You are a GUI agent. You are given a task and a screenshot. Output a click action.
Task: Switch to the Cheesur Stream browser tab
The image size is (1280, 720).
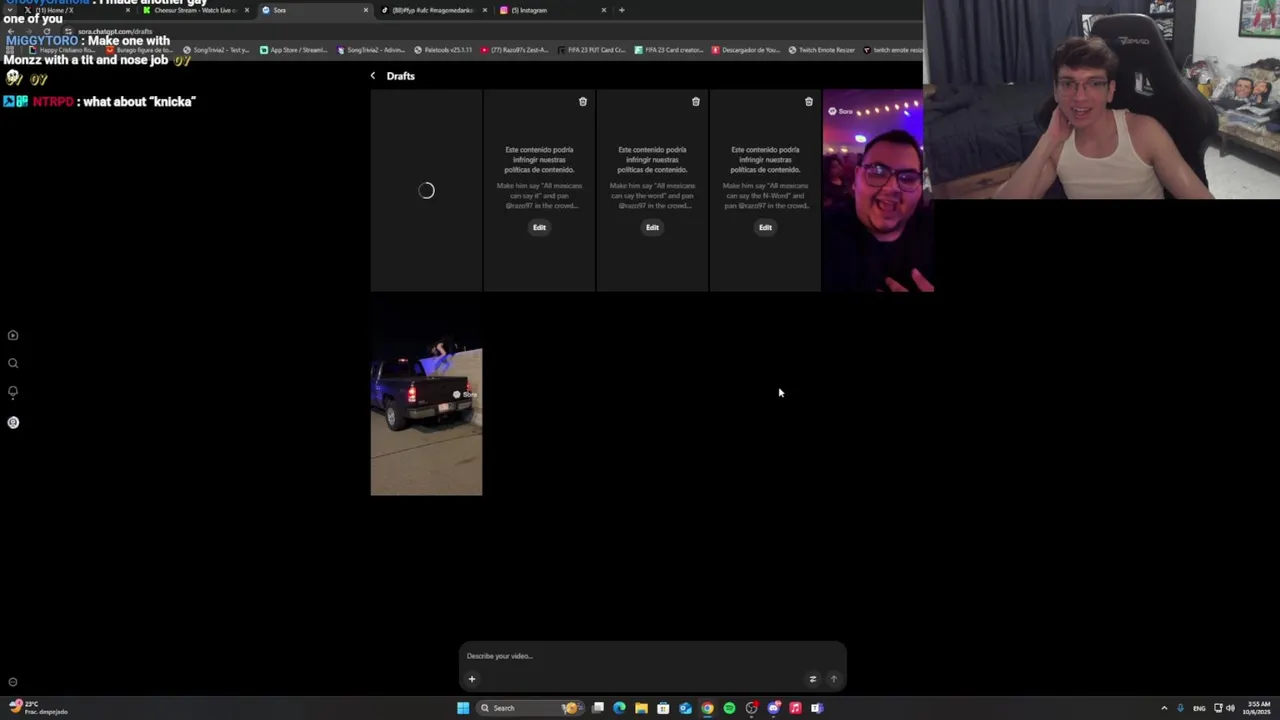pyautogui.click(x=195, y=10)
